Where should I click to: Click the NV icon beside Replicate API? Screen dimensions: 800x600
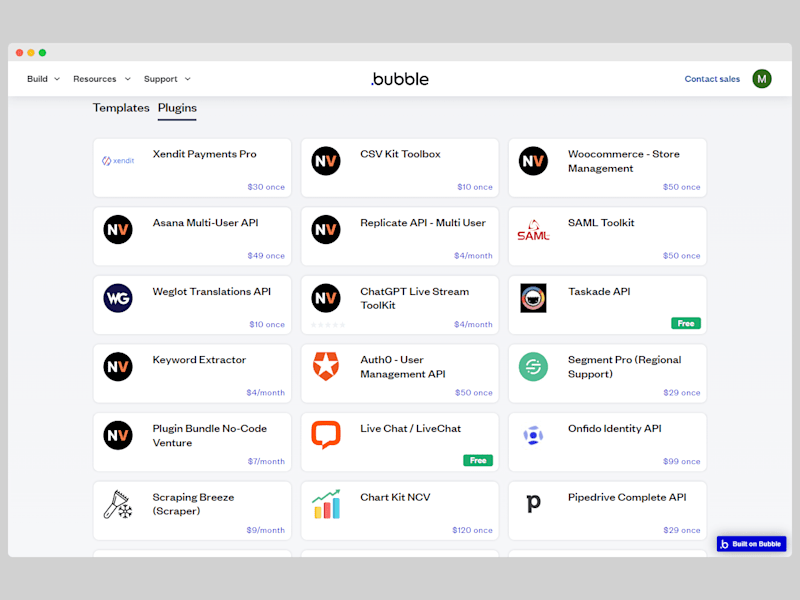[x=326, y=230]
